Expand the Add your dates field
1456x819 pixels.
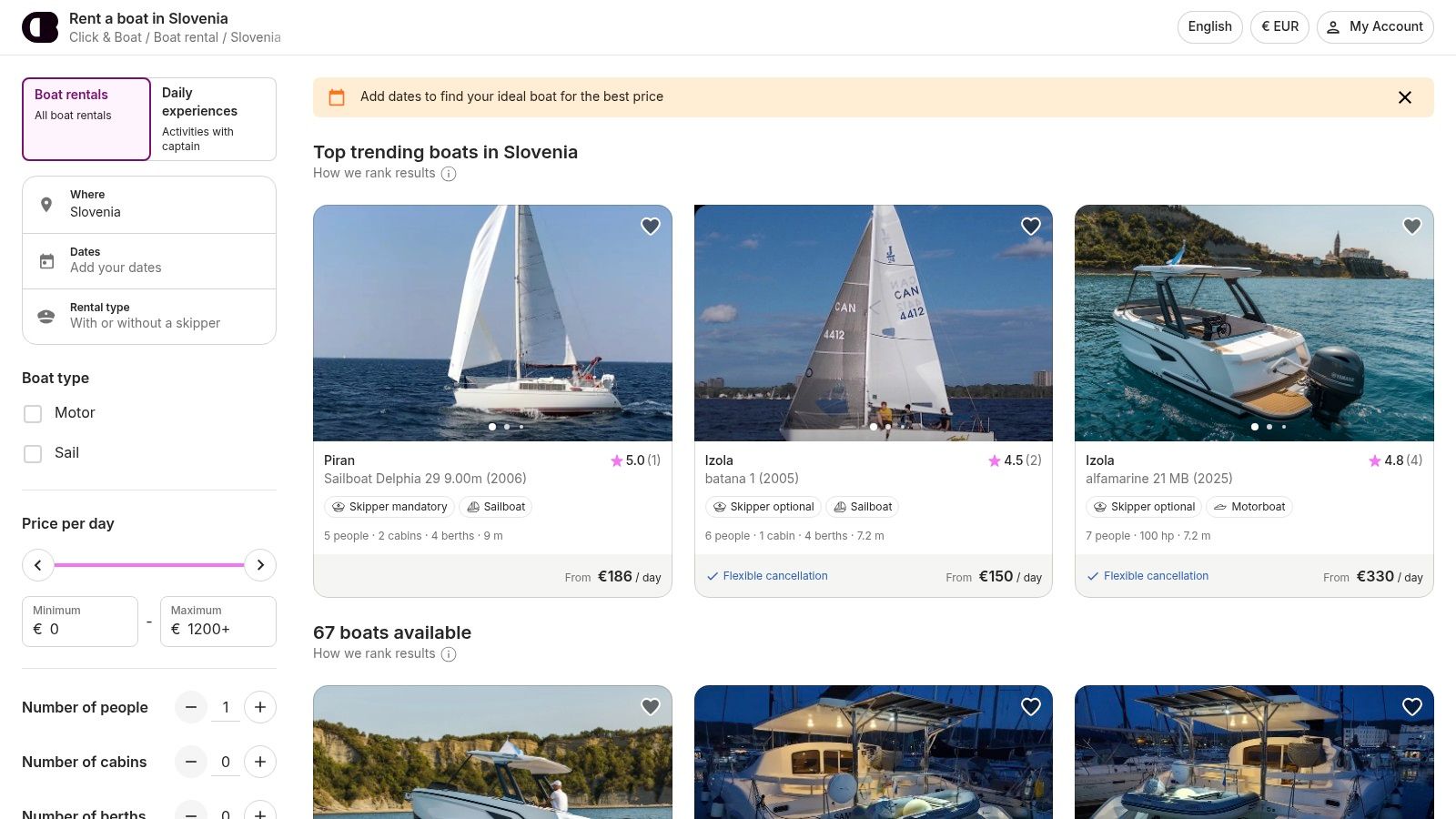(x=149, y=260)
